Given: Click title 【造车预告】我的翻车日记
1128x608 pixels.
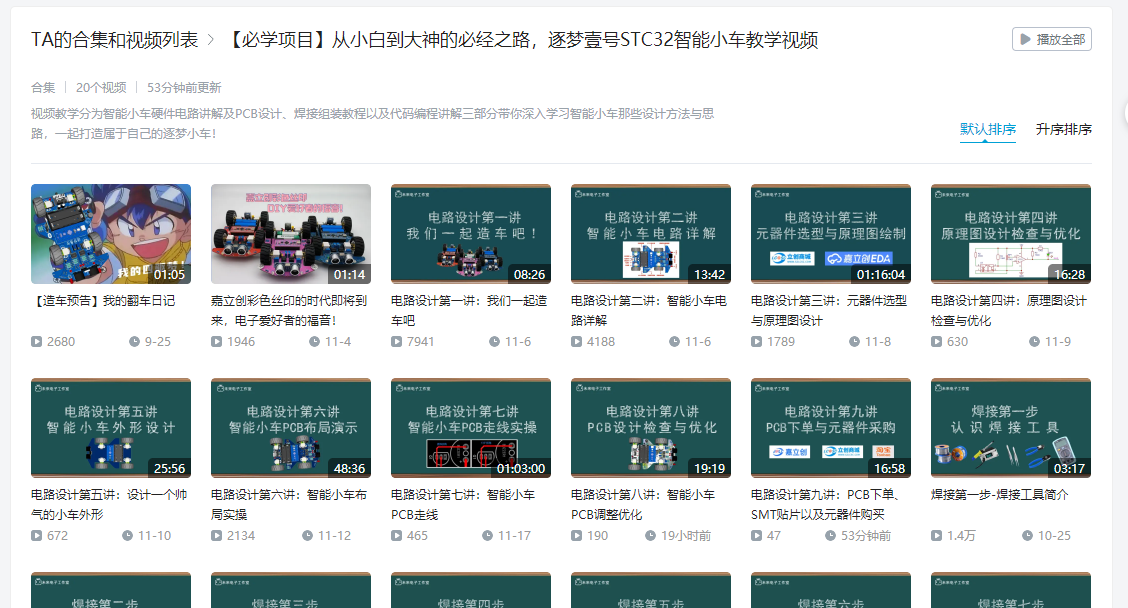Looking at the screenshot, I should [x=103, y=301].
